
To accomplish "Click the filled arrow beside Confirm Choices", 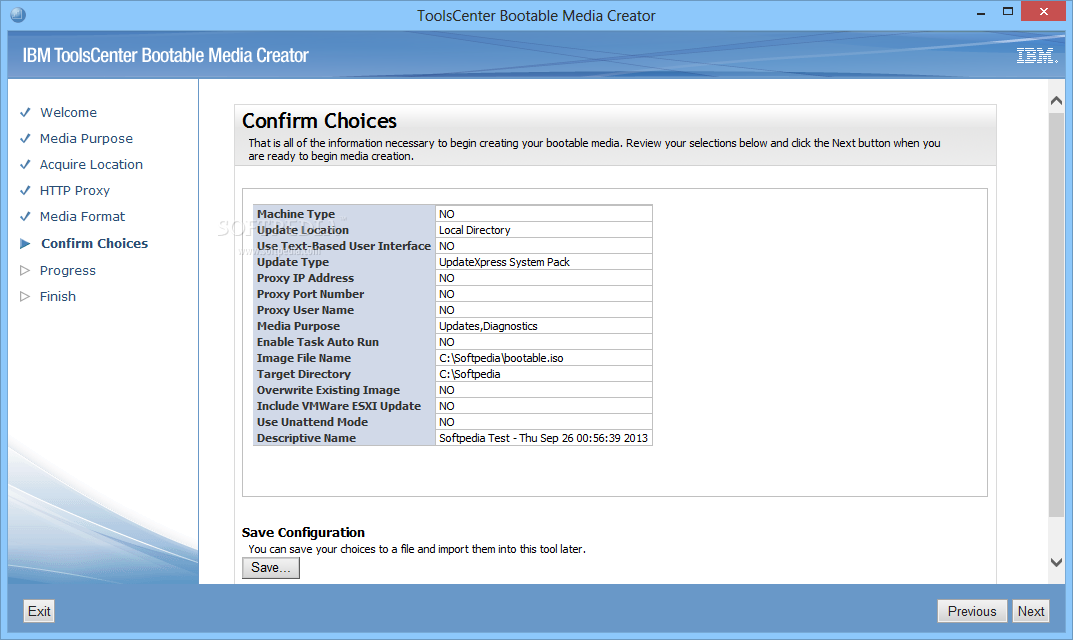I will click(x=25, y=244).
